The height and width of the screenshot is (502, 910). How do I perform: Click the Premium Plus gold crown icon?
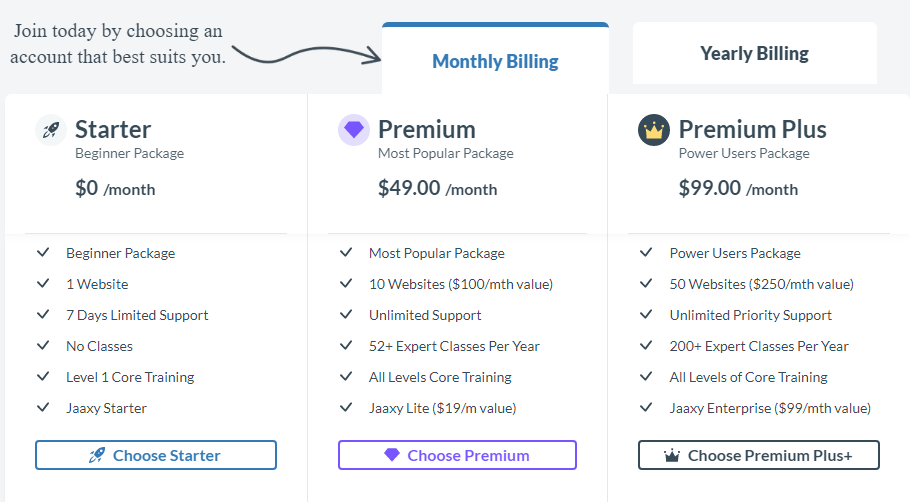(x=654, y=130)
